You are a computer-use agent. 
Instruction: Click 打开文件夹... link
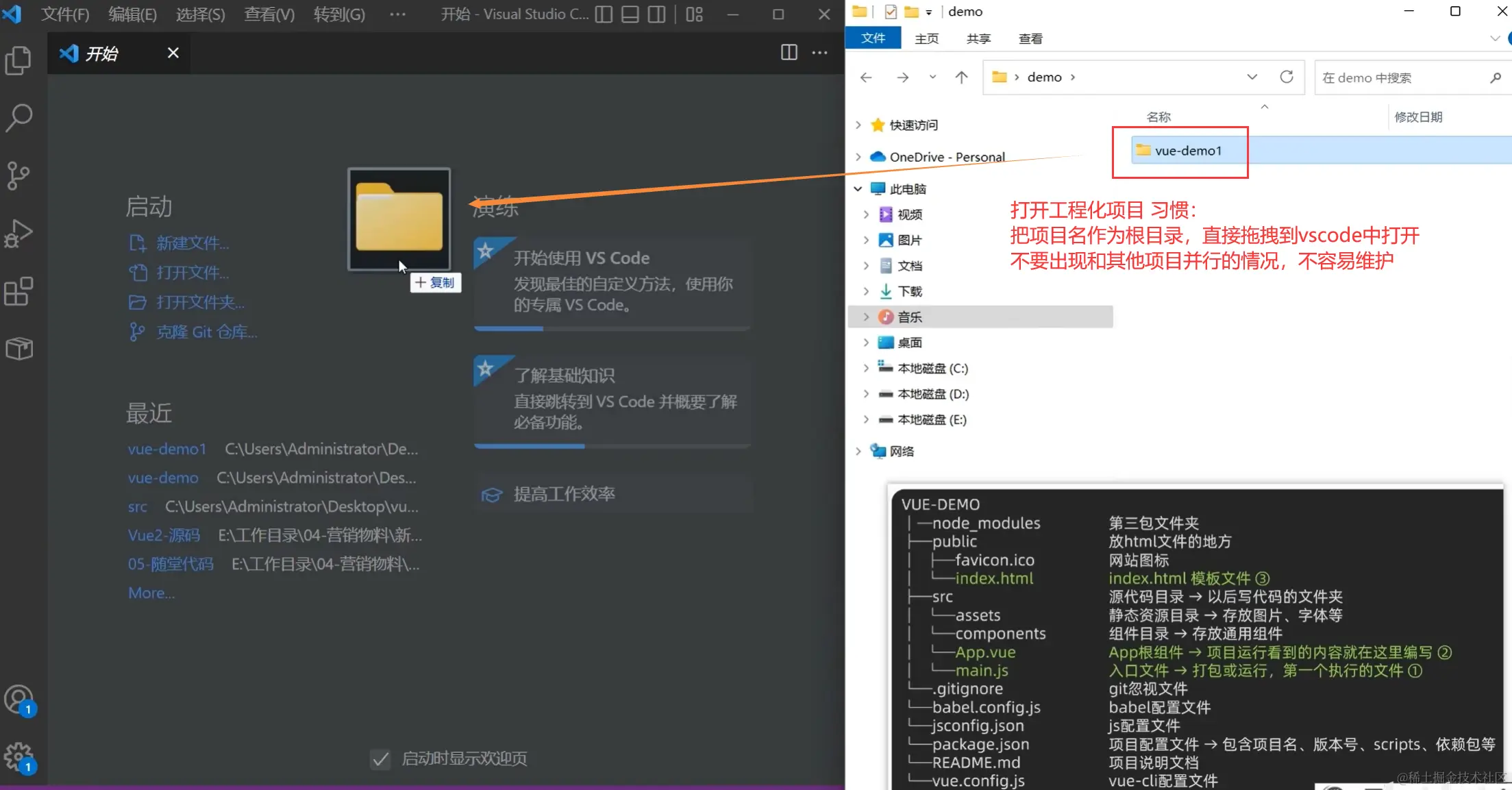tap(201, 302)
